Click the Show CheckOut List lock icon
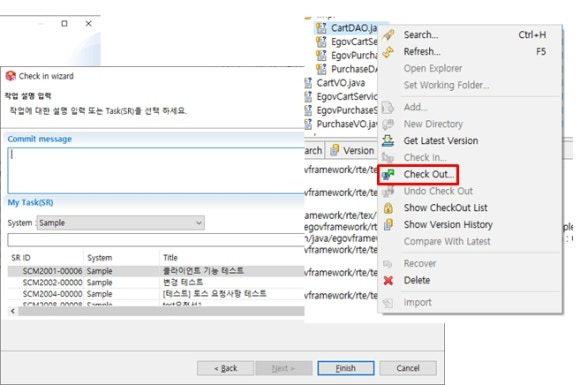The image size is (580, 385). (x=388, y=208)
